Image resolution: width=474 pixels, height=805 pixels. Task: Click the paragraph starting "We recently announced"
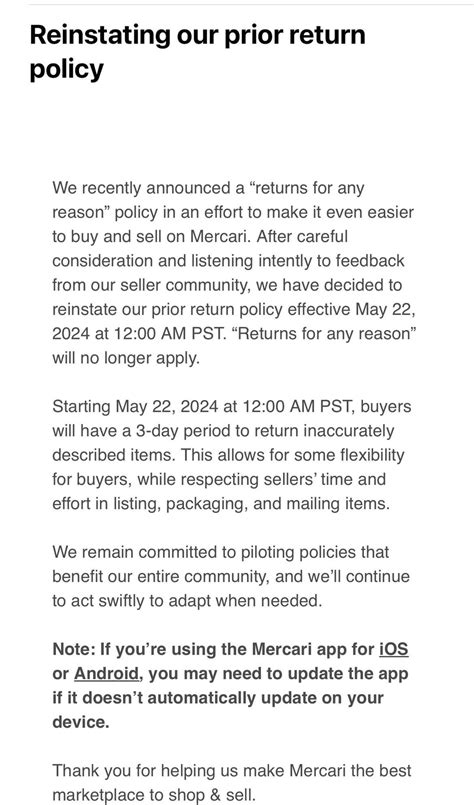pos(234,273)
